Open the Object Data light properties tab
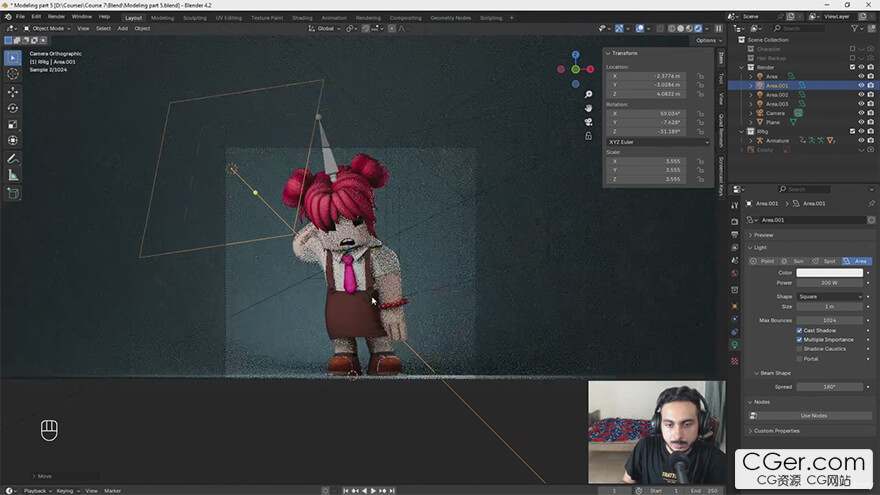The image size is (880, 495). 735,345
